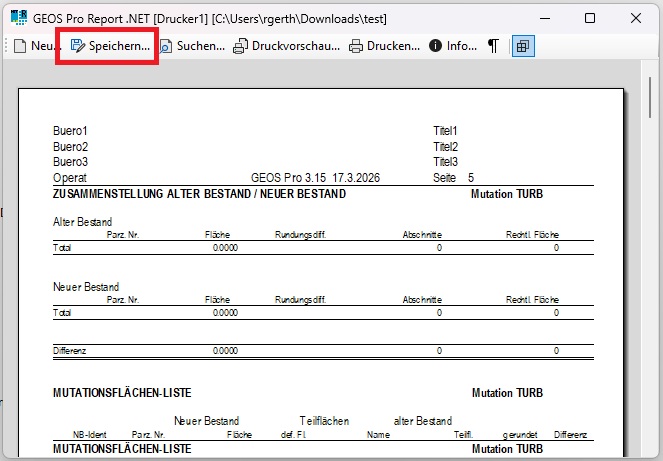The height and width of the screenshot is (461, 663).
Task: Open Druckvorschau... print preview
Action: tap(286, 46)
